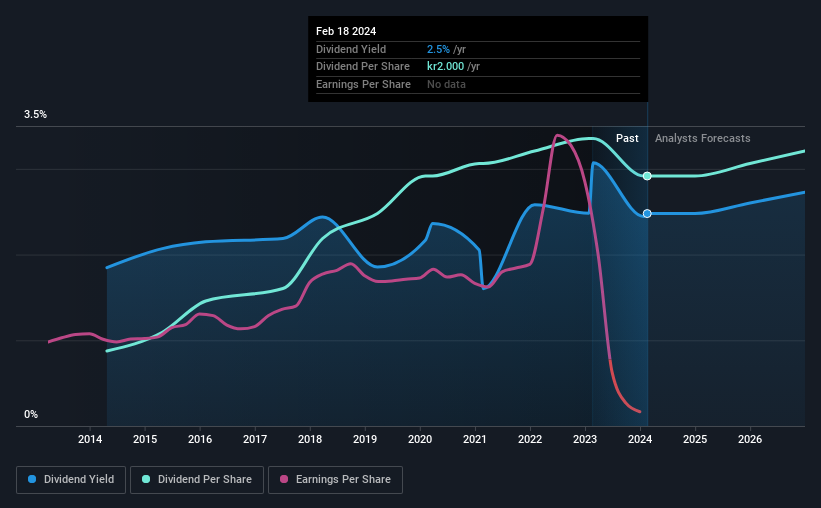Select the Past region label
This screenshot has height=508, width=821.
pyautogui.click(x=627, y=138)
